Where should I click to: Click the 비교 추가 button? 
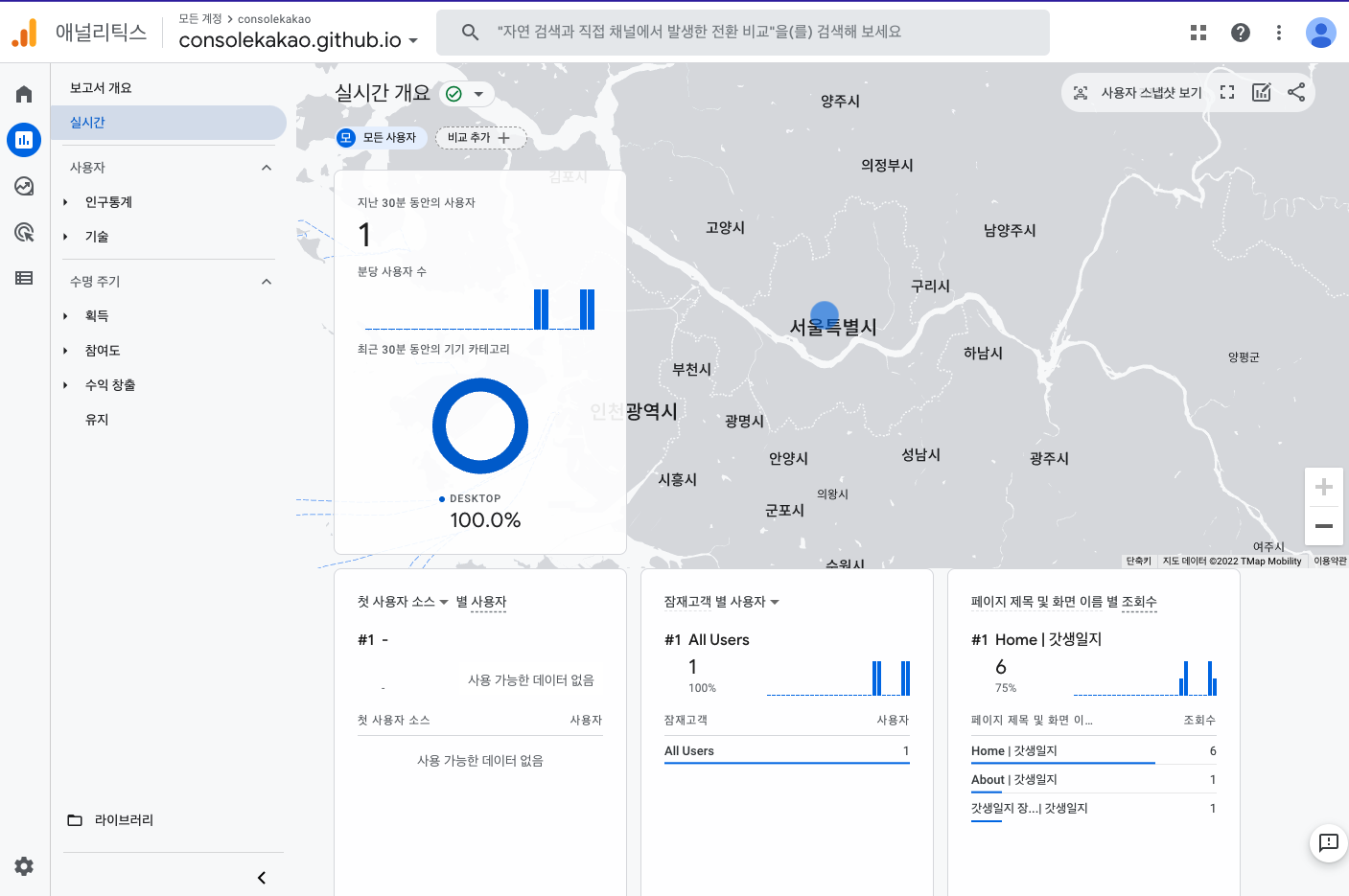tap(481, 138)
